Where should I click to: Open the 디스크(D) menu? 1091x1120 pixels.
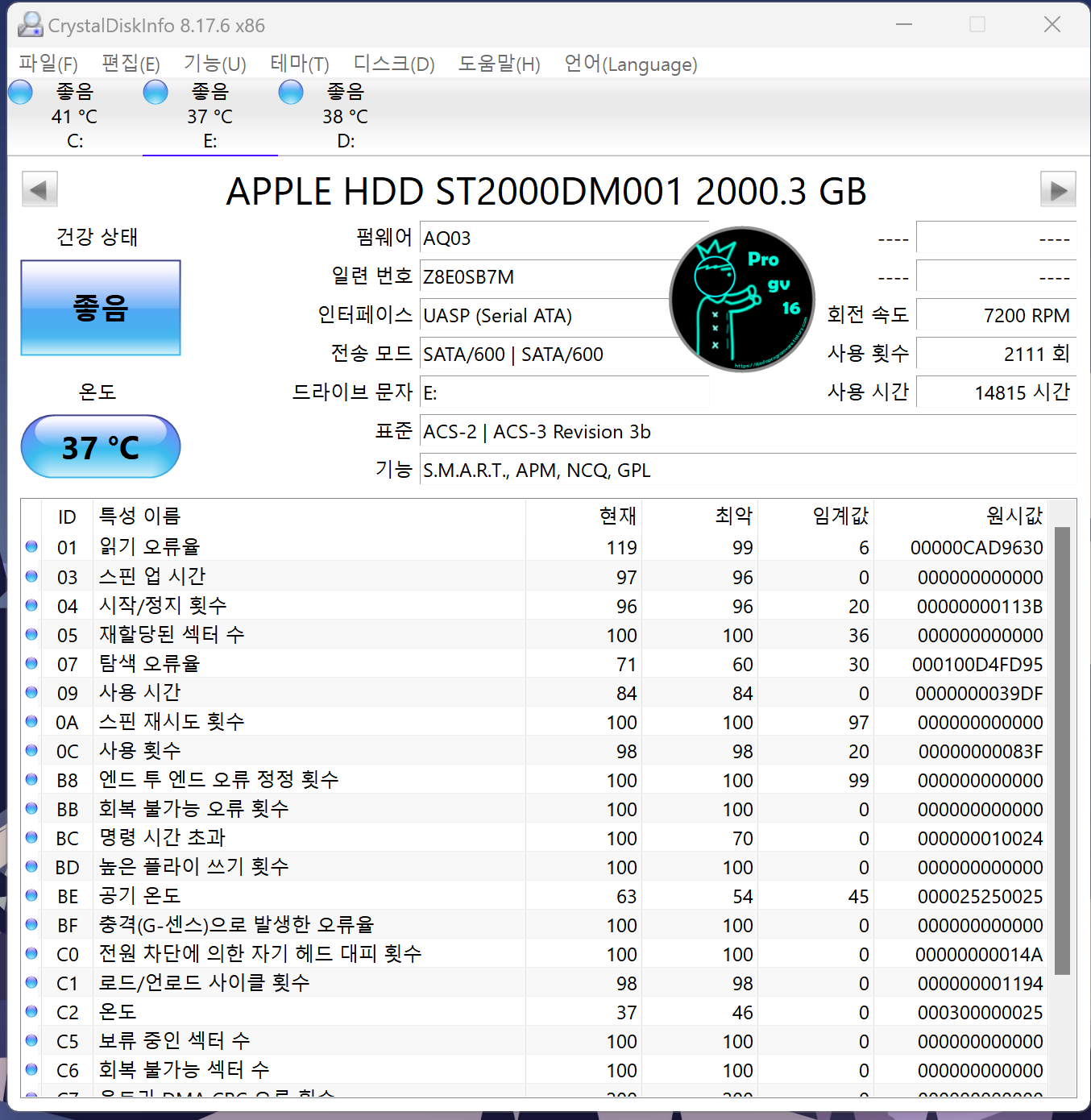point(394,64)
